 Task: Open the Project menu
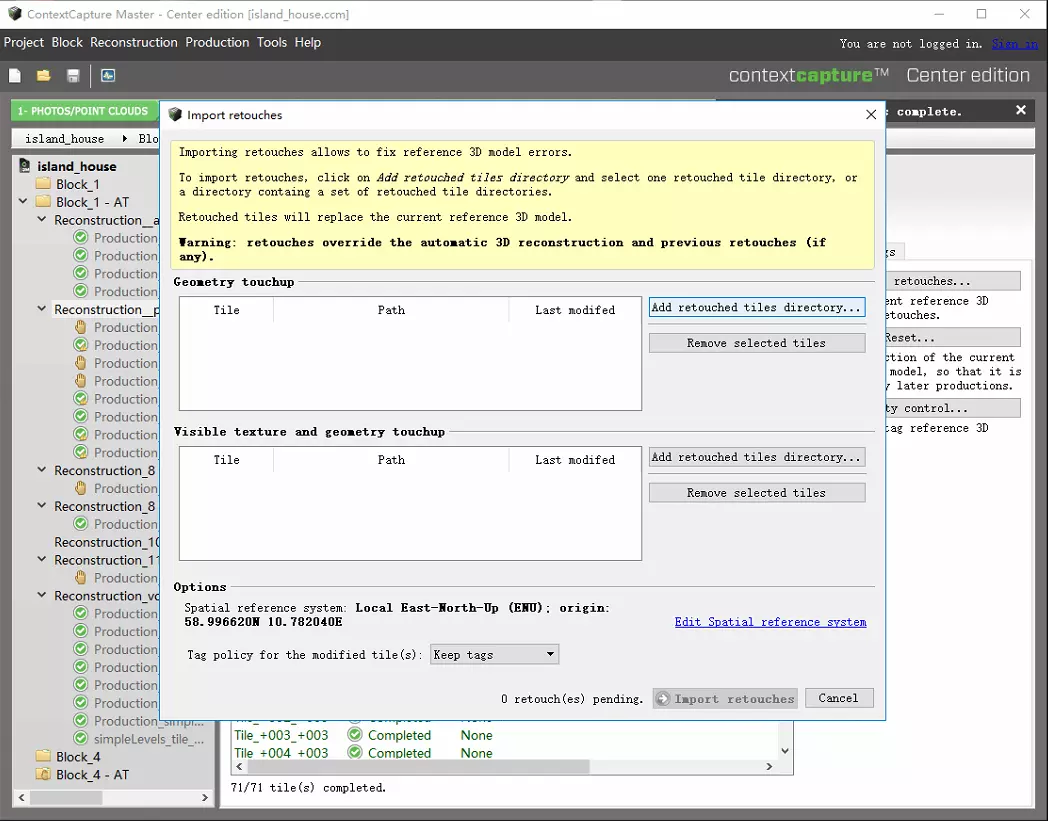pos(23,42)
